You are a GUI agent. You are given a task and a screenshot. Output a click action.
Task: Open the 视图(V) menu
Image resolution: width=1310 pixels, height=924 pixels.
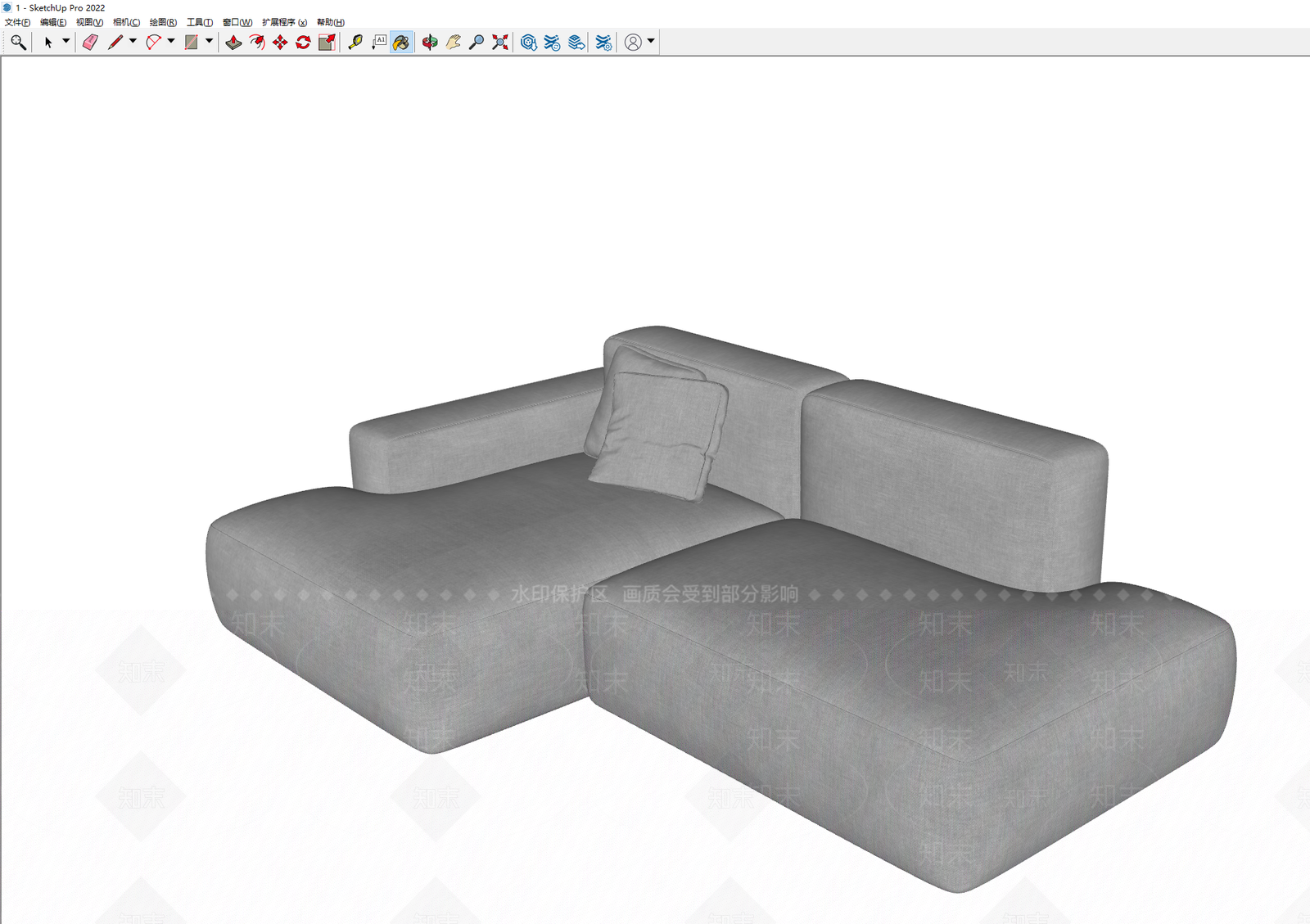coord(89,22)
